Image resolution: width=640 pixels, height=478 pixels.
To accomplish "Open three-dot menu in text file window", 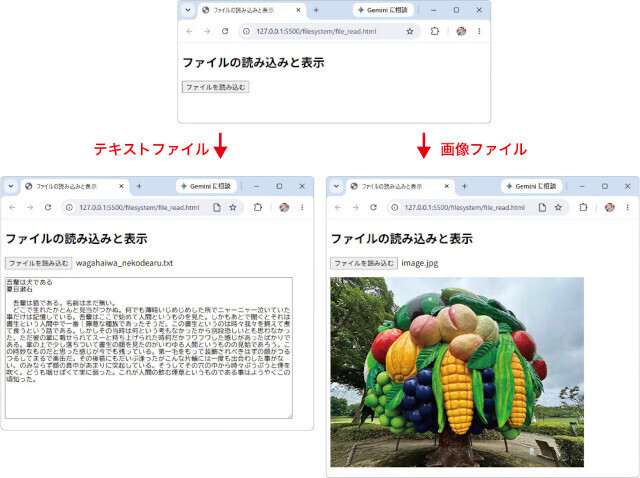I will point(302,208).
